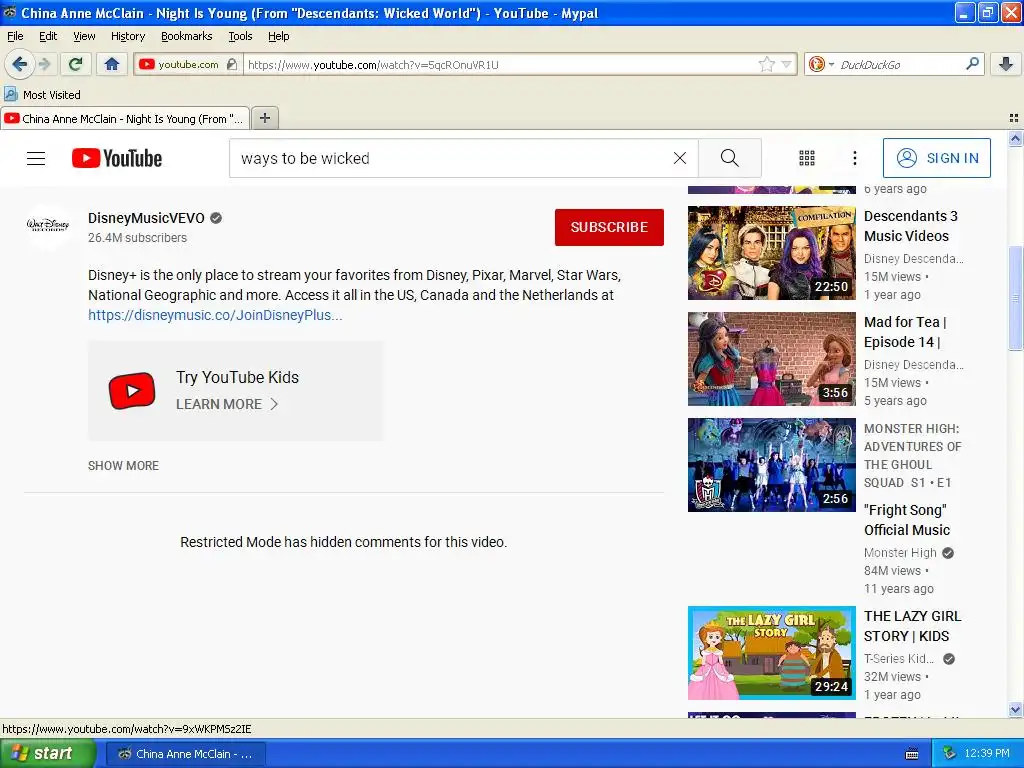Open the Monster High Fright Song thumbnail
This screenshot has width=1024, height=768.
[x=771, y=465]
